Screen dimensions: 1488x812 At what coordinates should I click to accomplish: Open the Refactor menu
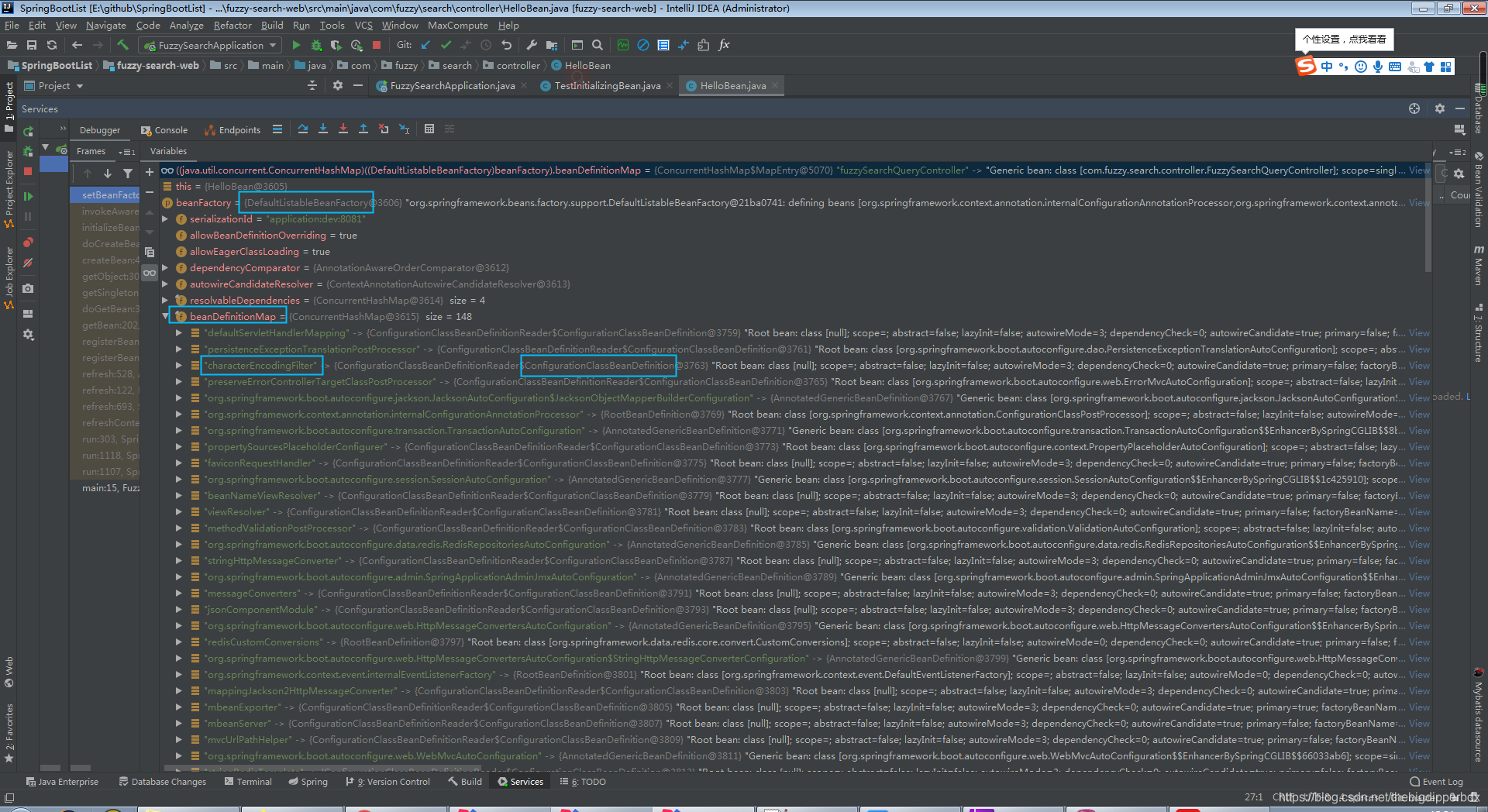(232, 25)
